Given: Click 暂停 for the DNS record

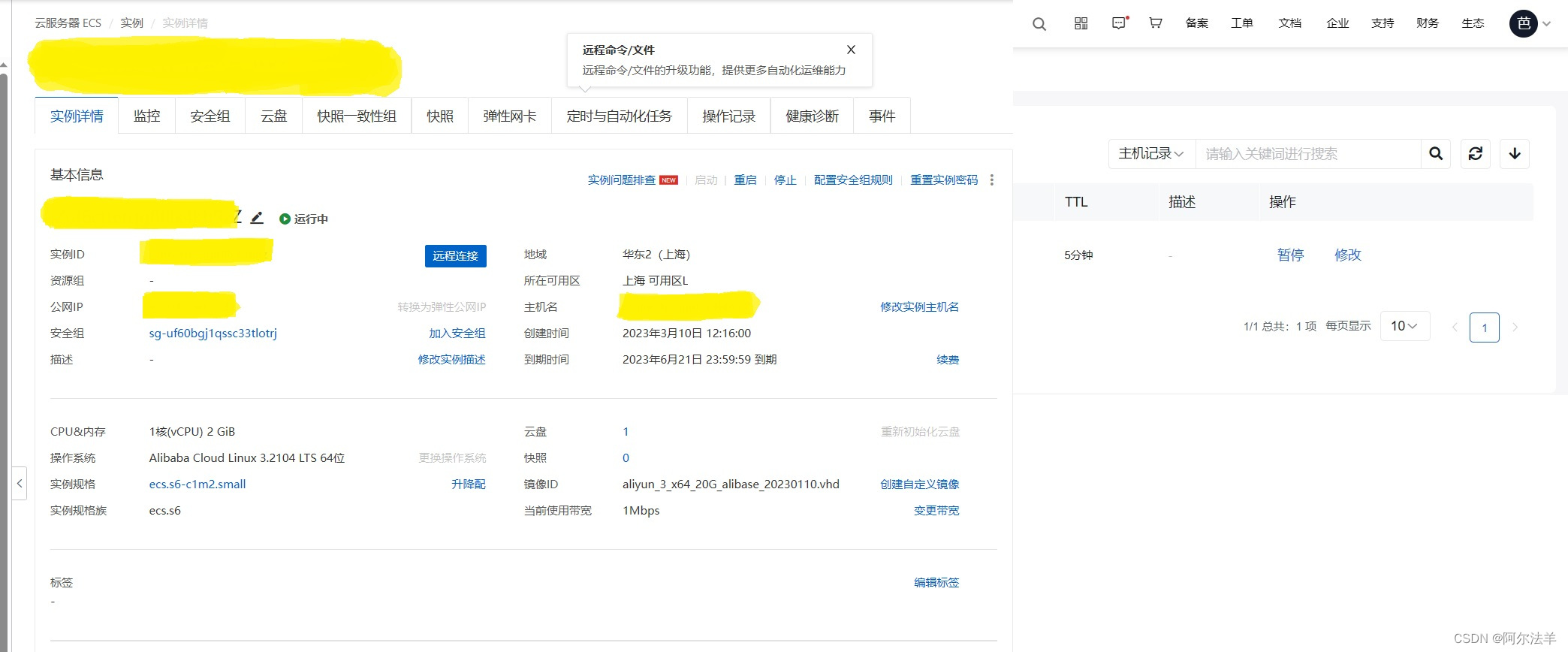Looking at the screenshot, I should [x=1290, y=255].
